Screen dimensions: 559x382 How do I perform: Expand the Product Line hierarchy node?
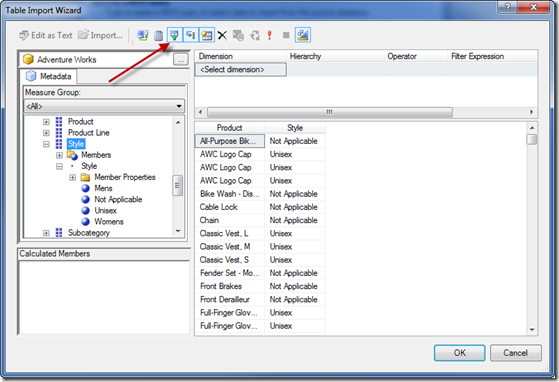click(x=46, y=133)
